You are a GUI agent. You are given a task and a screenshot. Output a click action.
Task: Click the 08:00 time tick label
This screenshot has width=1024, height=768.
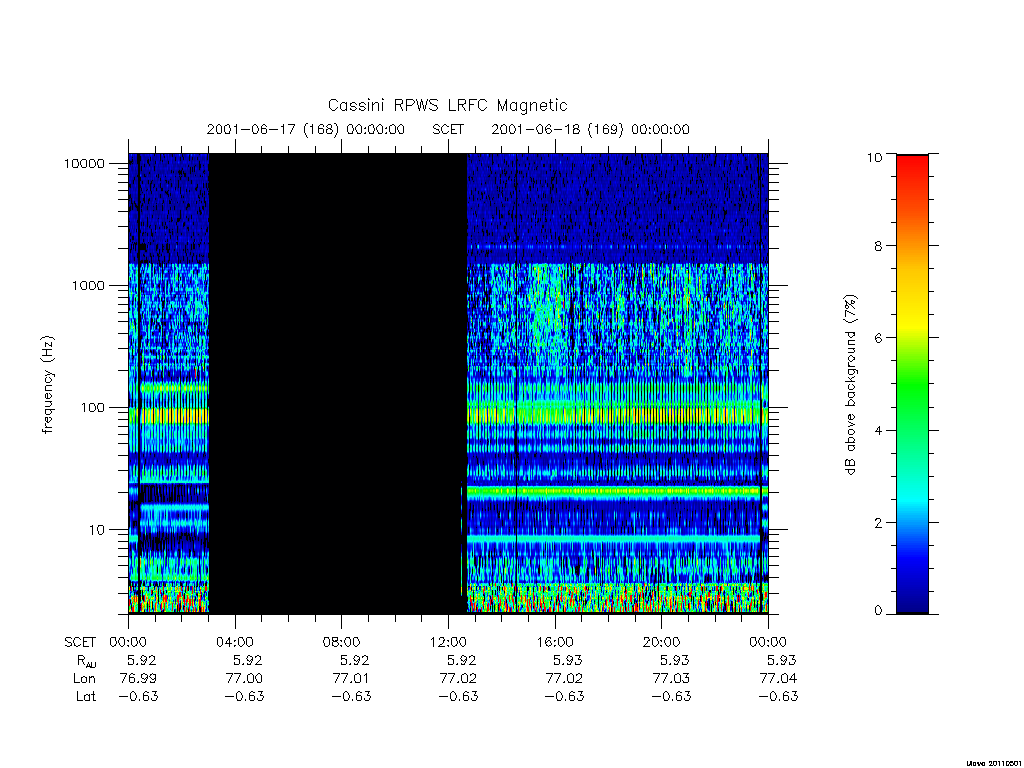tap(342, 642)
